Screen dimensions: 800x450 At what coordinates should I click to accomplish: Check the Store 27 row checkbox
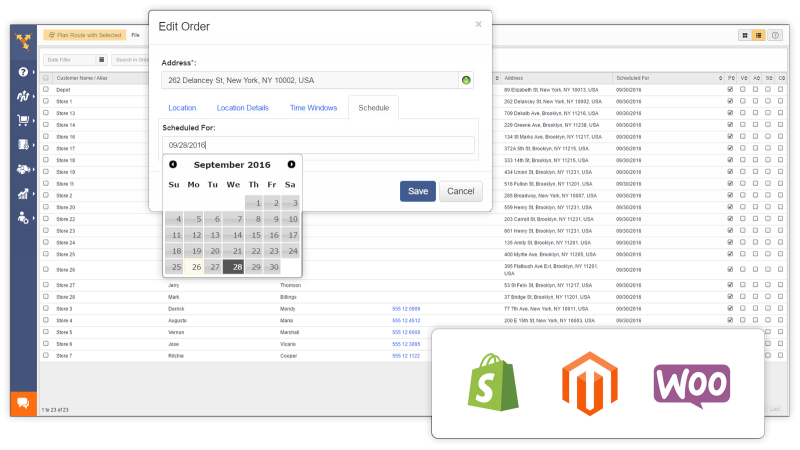click(x=46, y=285)
